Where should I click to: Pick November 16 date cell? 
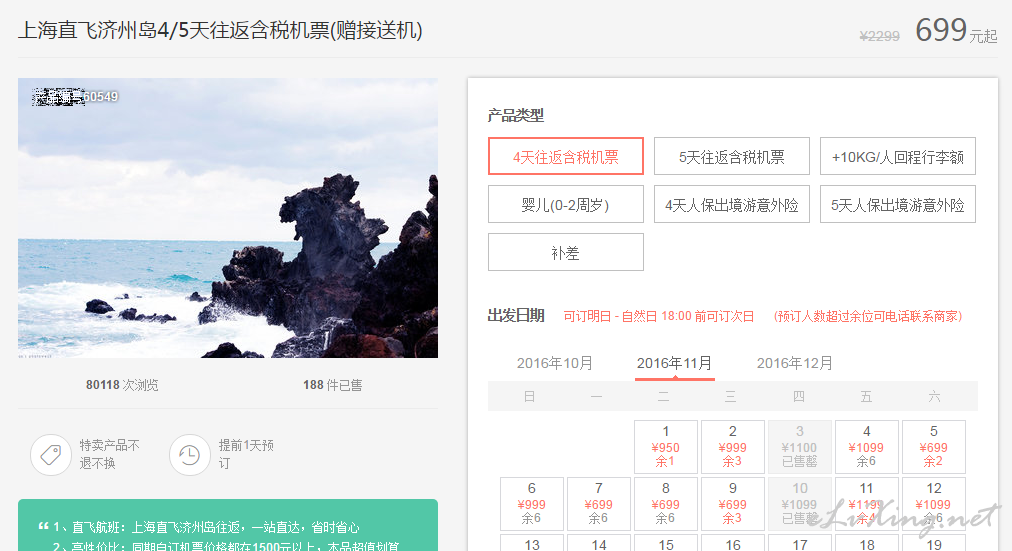click(x=733, y=543)
